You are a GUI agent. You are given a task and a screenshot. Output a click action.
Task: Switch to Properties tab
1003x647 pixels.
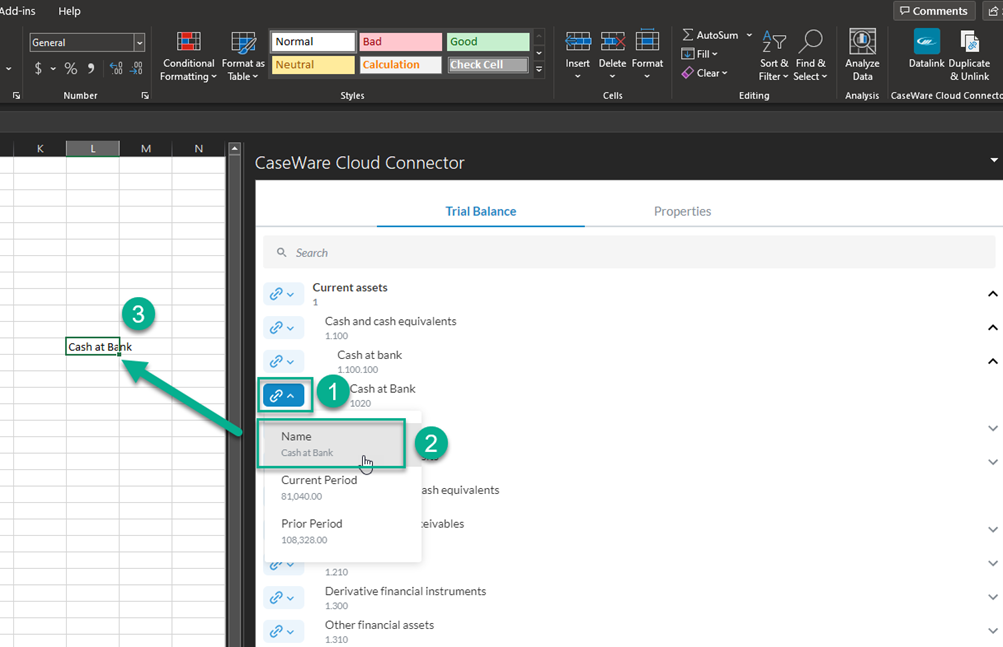tap(682, 211)
